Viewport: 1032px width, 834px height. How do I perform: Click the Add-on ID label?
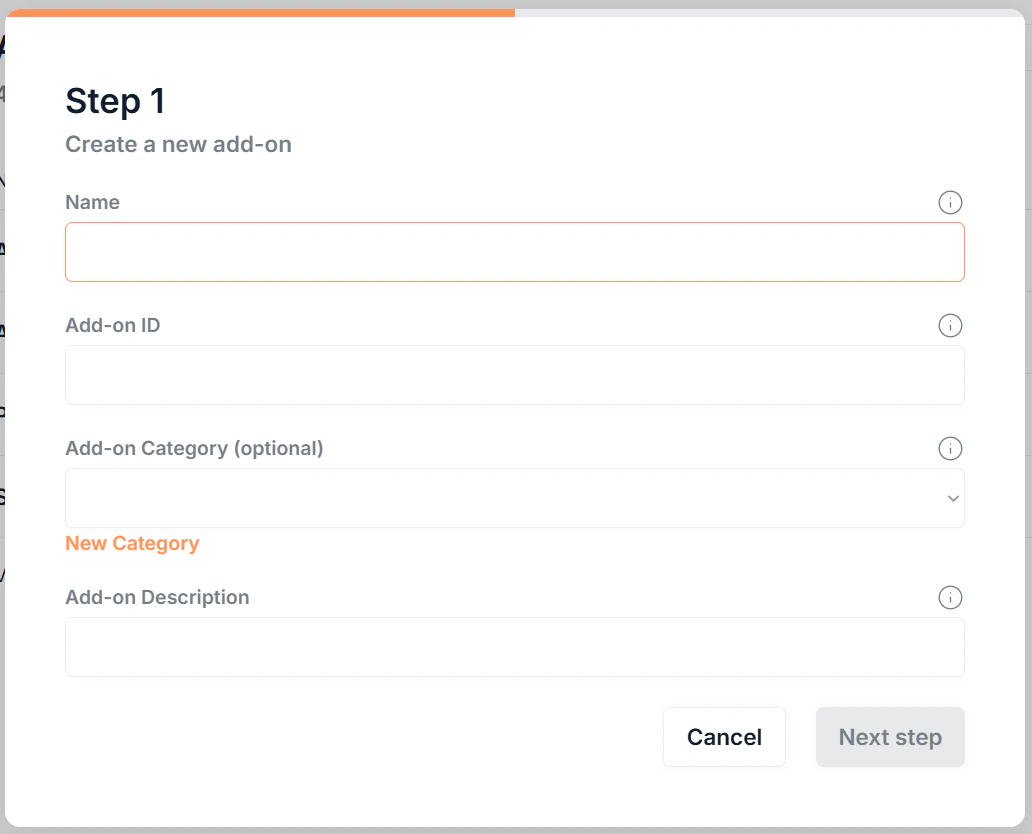[112, 325]
